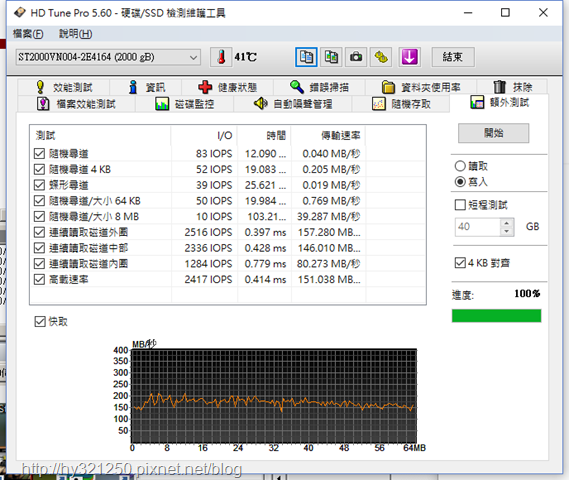Click the 開始 start button

pyautogui.click(x=494, y=133)
